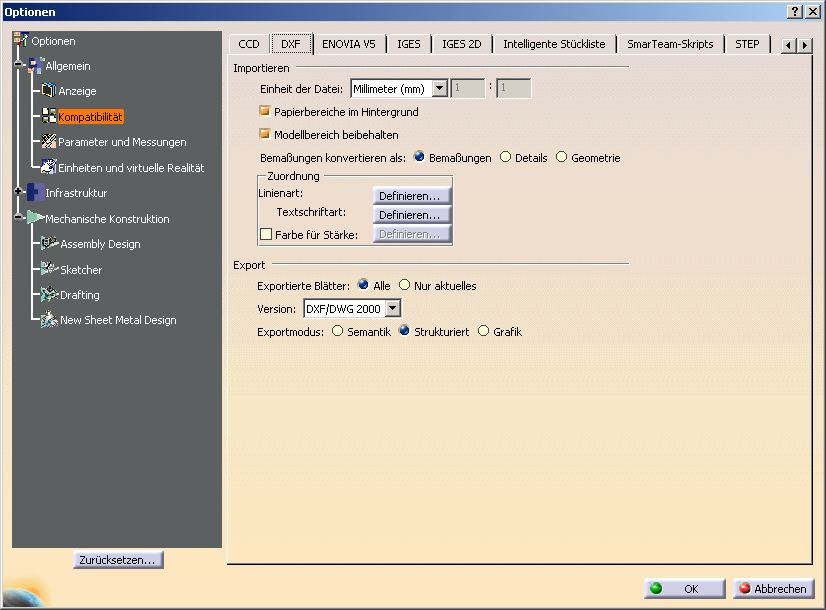Click the New Sheet Metal Design icon
The image size is (826, 610).
coord(50,319)
